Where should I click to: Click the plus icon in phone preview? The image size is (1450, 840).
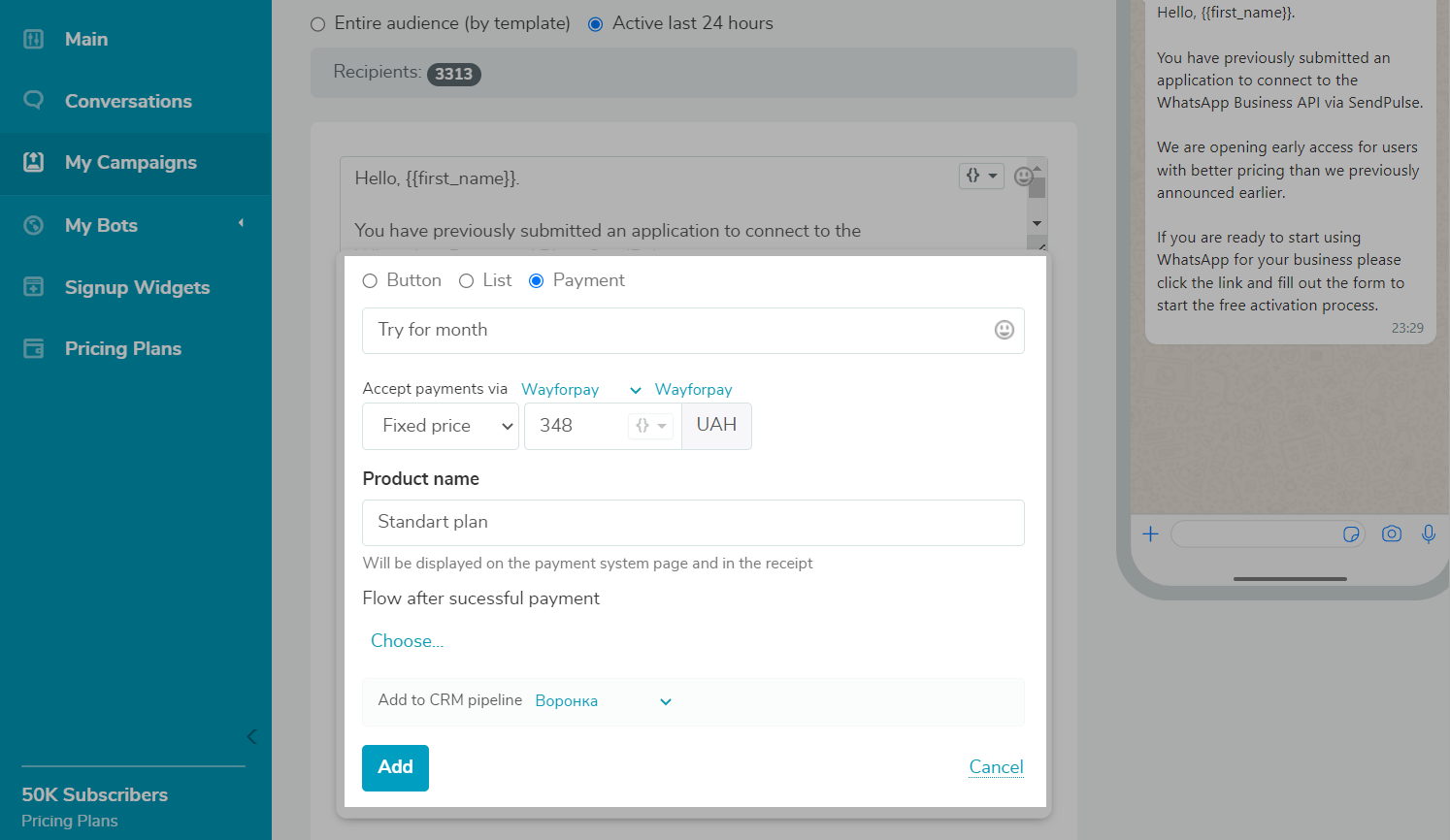tap(1150, 533)
